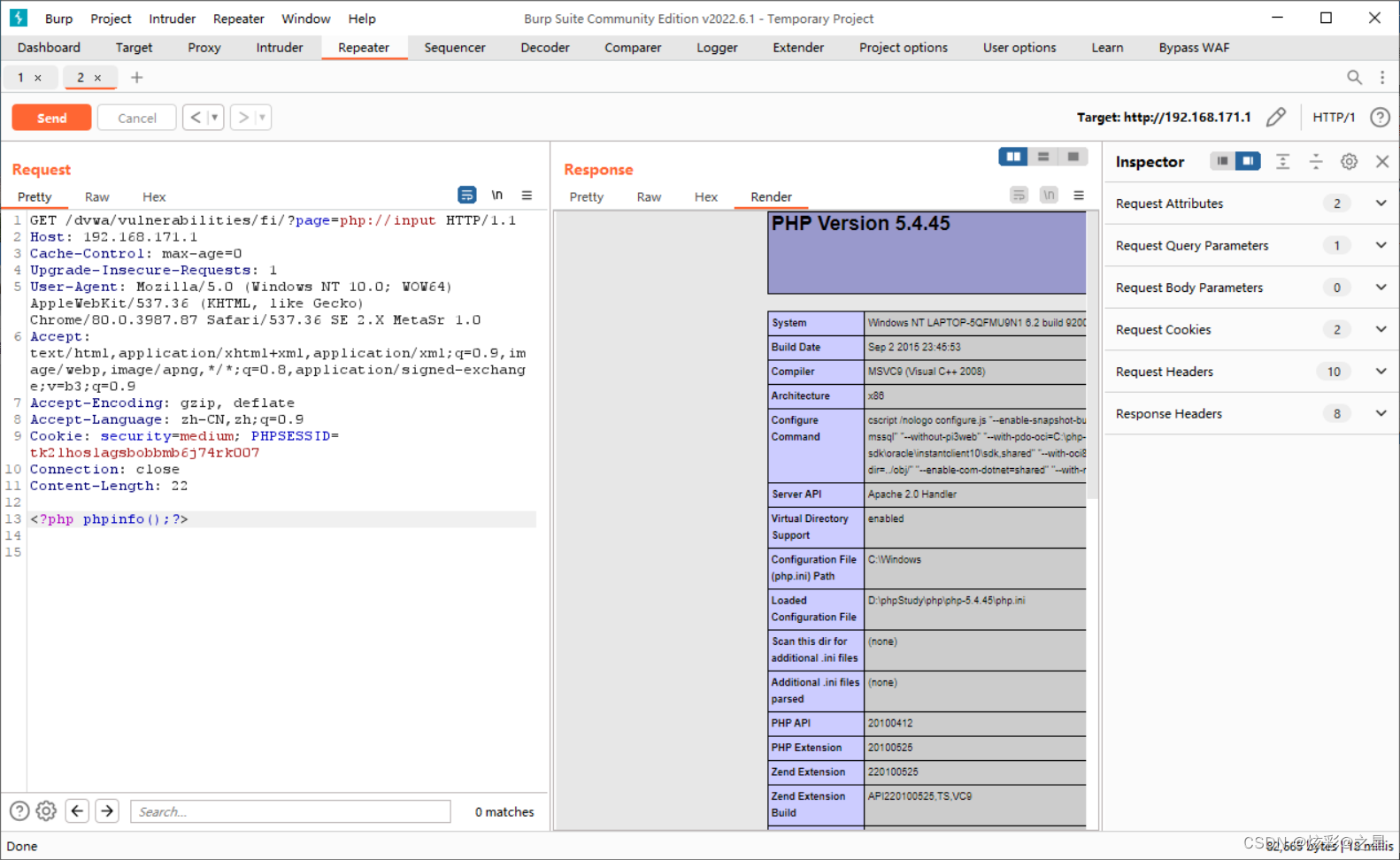Show Response in Hex view
Viewport: 1400px width, 860px height.
click(706, 196)
